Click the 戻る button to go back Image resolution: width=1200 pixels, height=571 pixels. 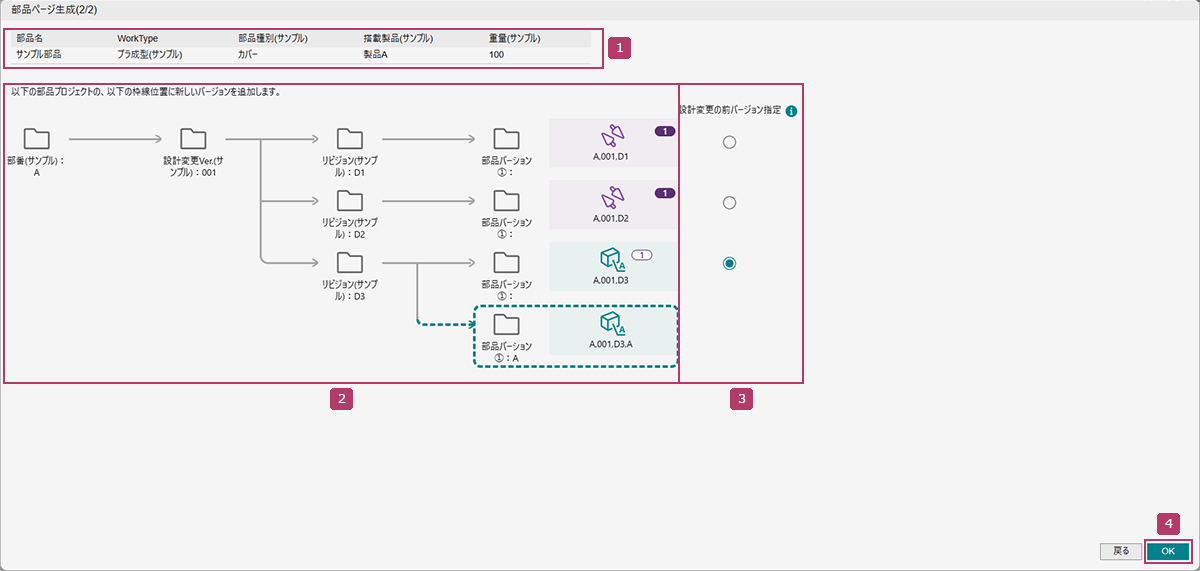tap(1121, 551)
